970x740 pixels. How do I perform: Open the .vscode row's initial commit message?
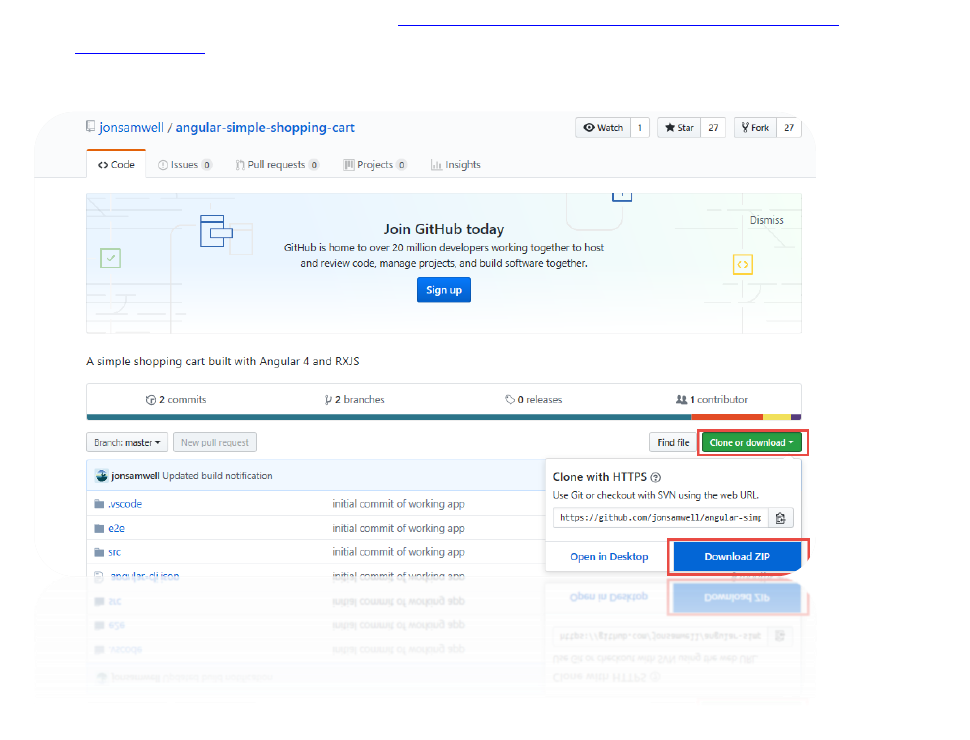tap(398, 504)
